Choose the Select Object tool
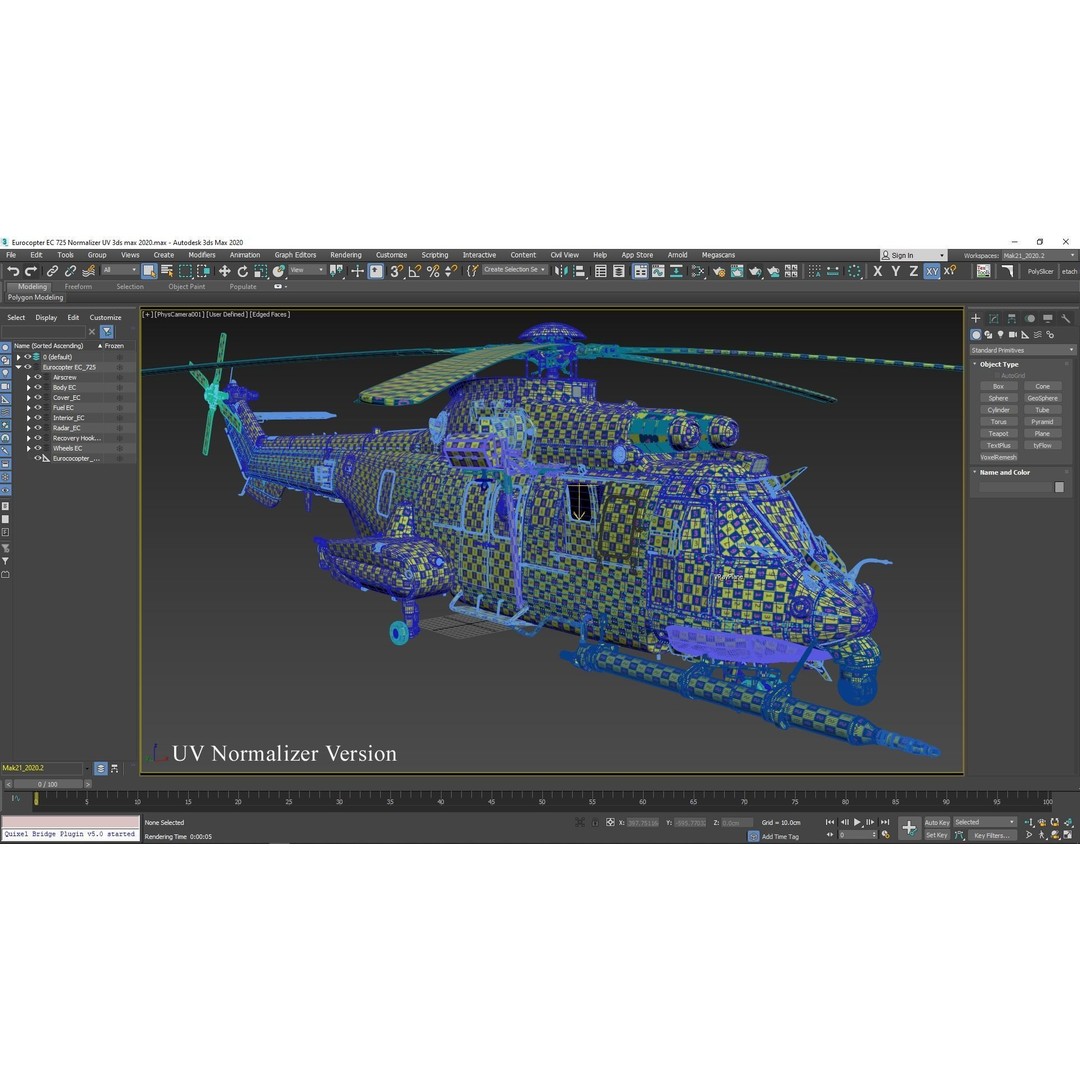The image size is (1080, 1080). (x=149, y=271)
